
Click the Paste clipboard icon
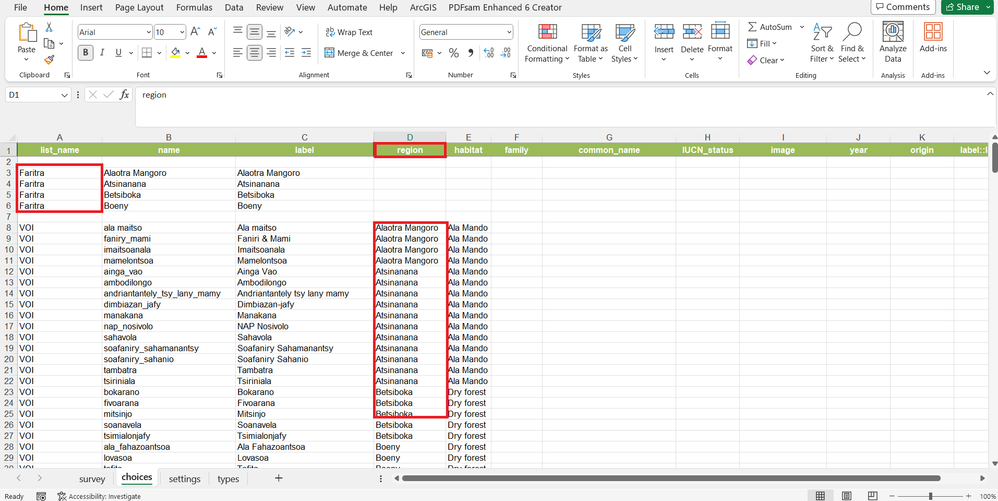click(x=27, y=33)
